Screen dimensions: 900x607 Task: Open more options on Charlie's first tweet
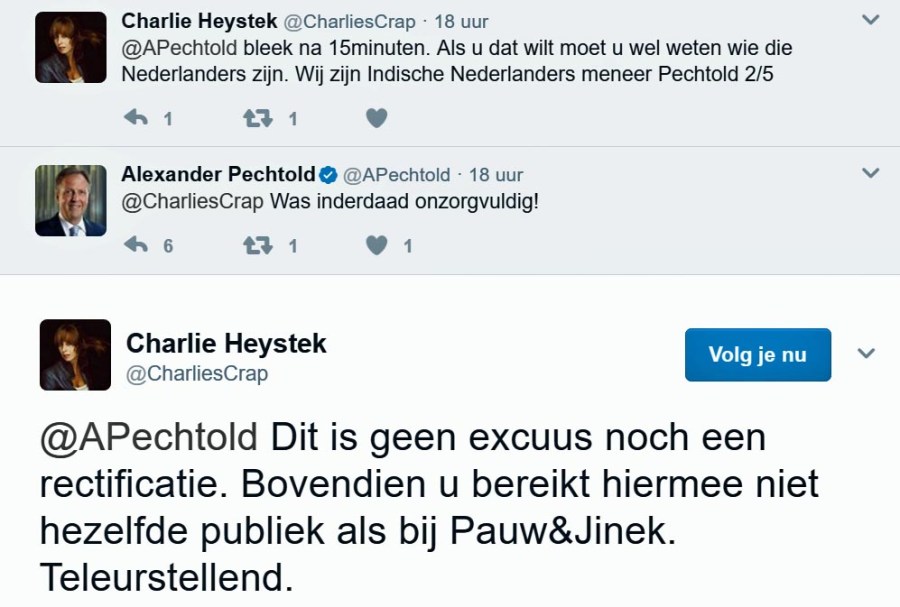pos(870,20)
